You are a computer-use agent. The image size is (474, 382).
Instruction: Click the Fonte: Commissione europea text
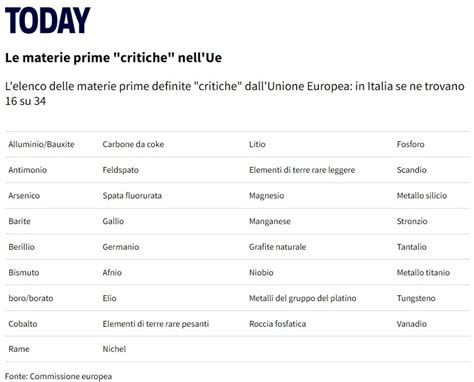click(x=58, y=376)
